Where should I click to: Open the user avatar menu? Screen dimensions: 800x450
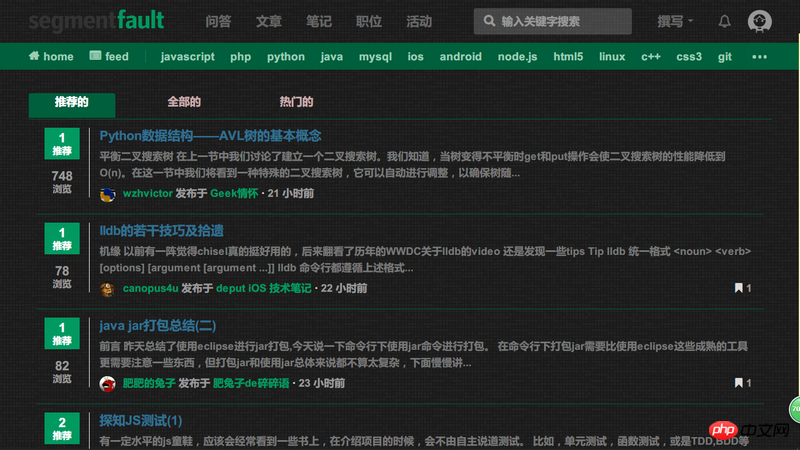[759, 21]
